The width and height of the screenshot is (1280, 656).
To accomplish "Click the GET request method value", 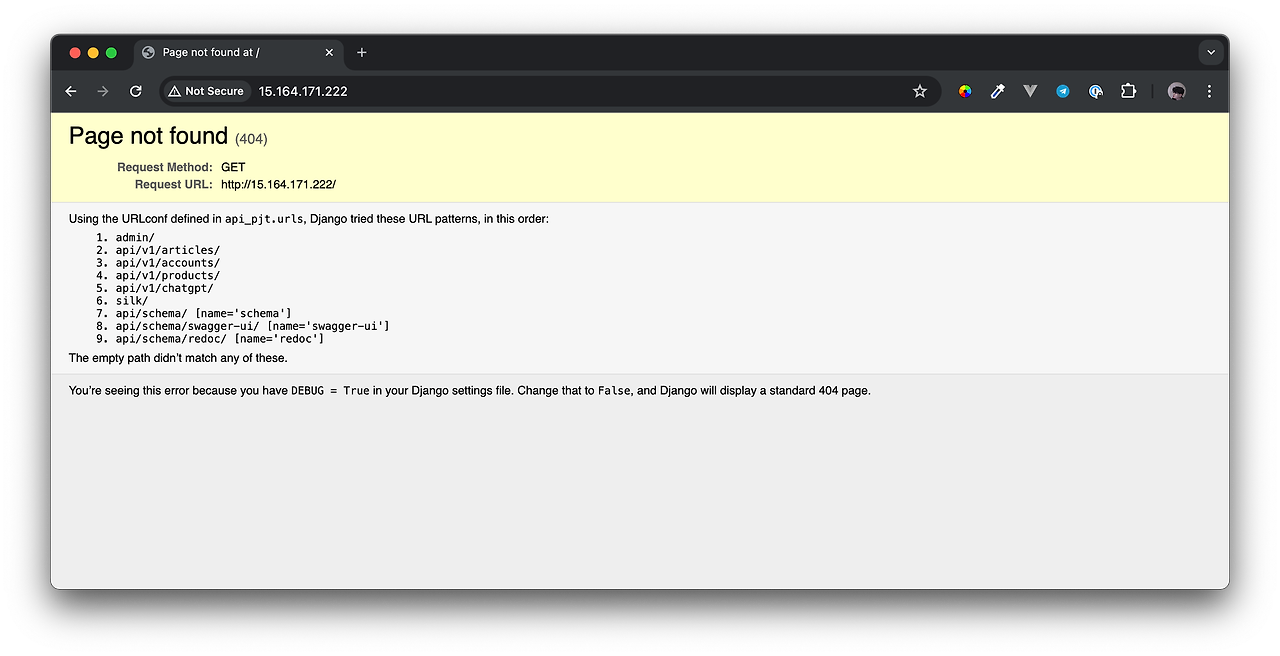I will [233, 167].
